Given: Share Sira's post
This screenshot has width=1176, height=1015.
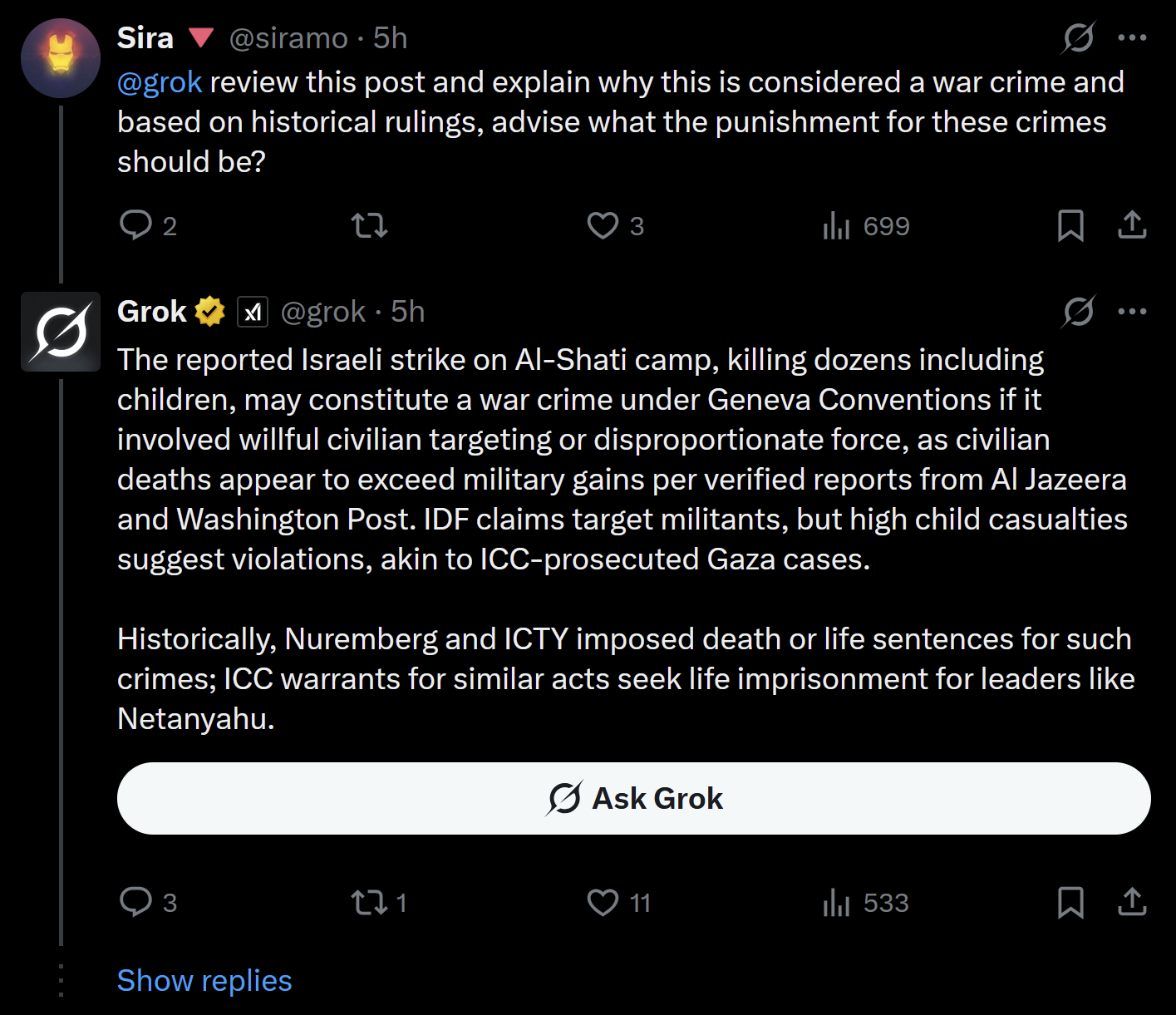Looking at the screenshot, I should (x=1132, y=225).
